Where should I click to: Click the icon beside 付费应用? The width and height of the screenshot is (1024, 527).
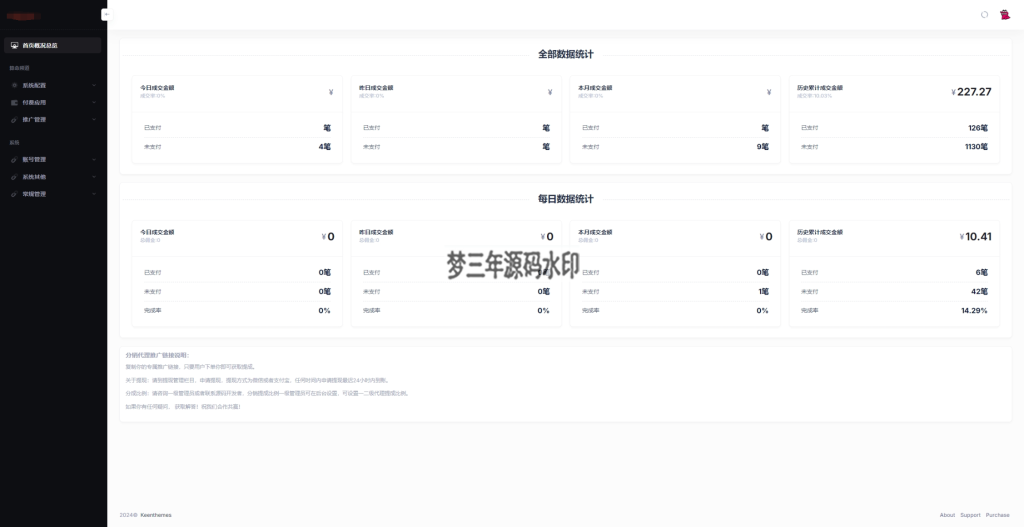click(x=13, y=102)
